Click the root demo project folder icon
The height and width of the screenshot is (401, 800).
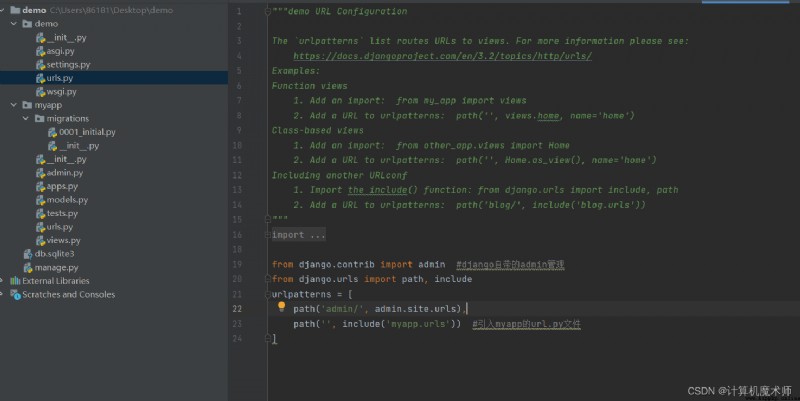tap(15, 10)
